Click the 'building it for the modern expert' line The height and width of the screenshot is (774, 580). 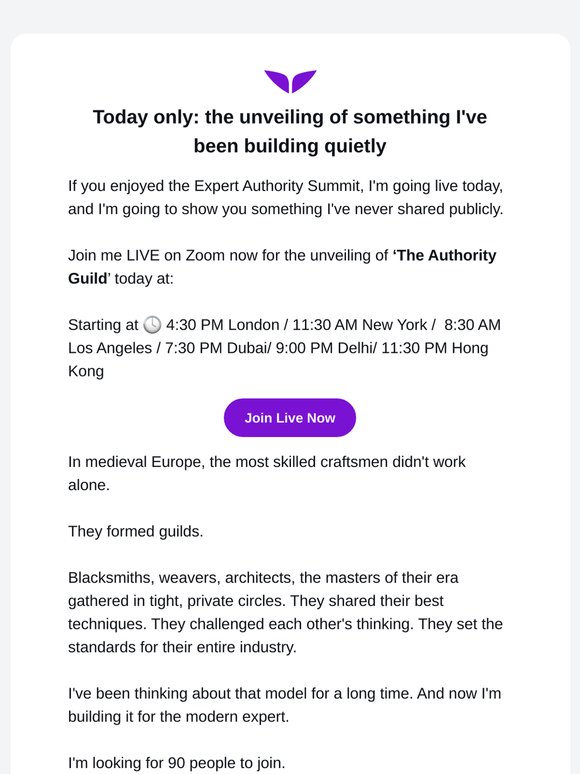(178, 716)
